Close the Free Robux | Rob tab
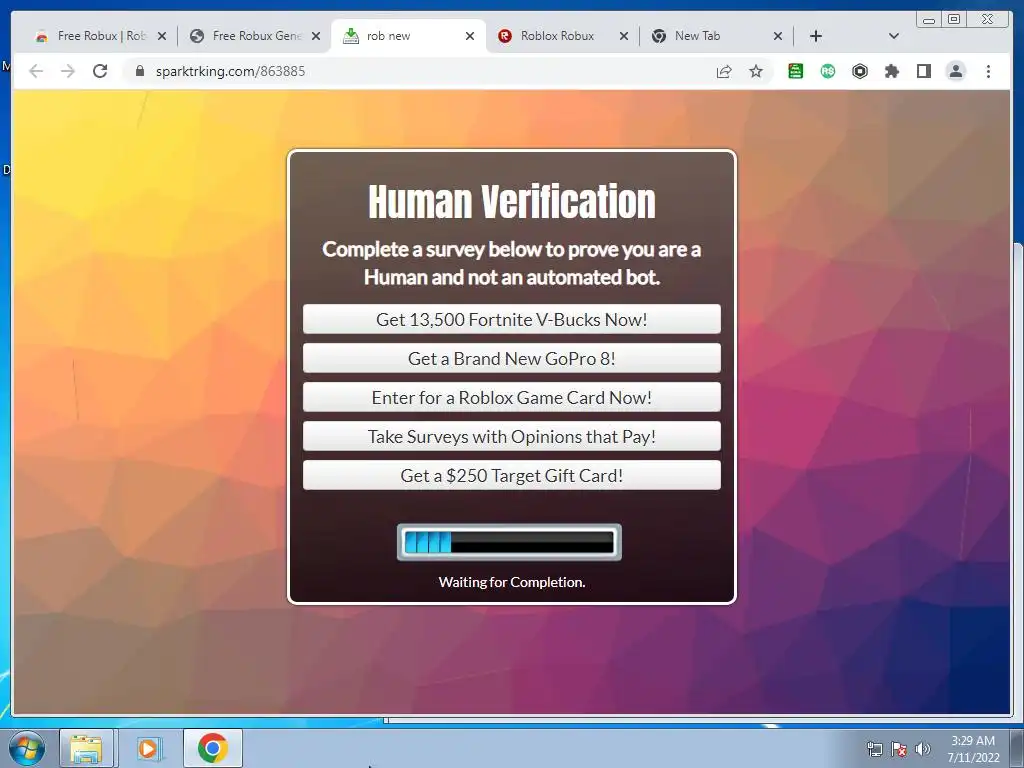 (x=162, y=36)
